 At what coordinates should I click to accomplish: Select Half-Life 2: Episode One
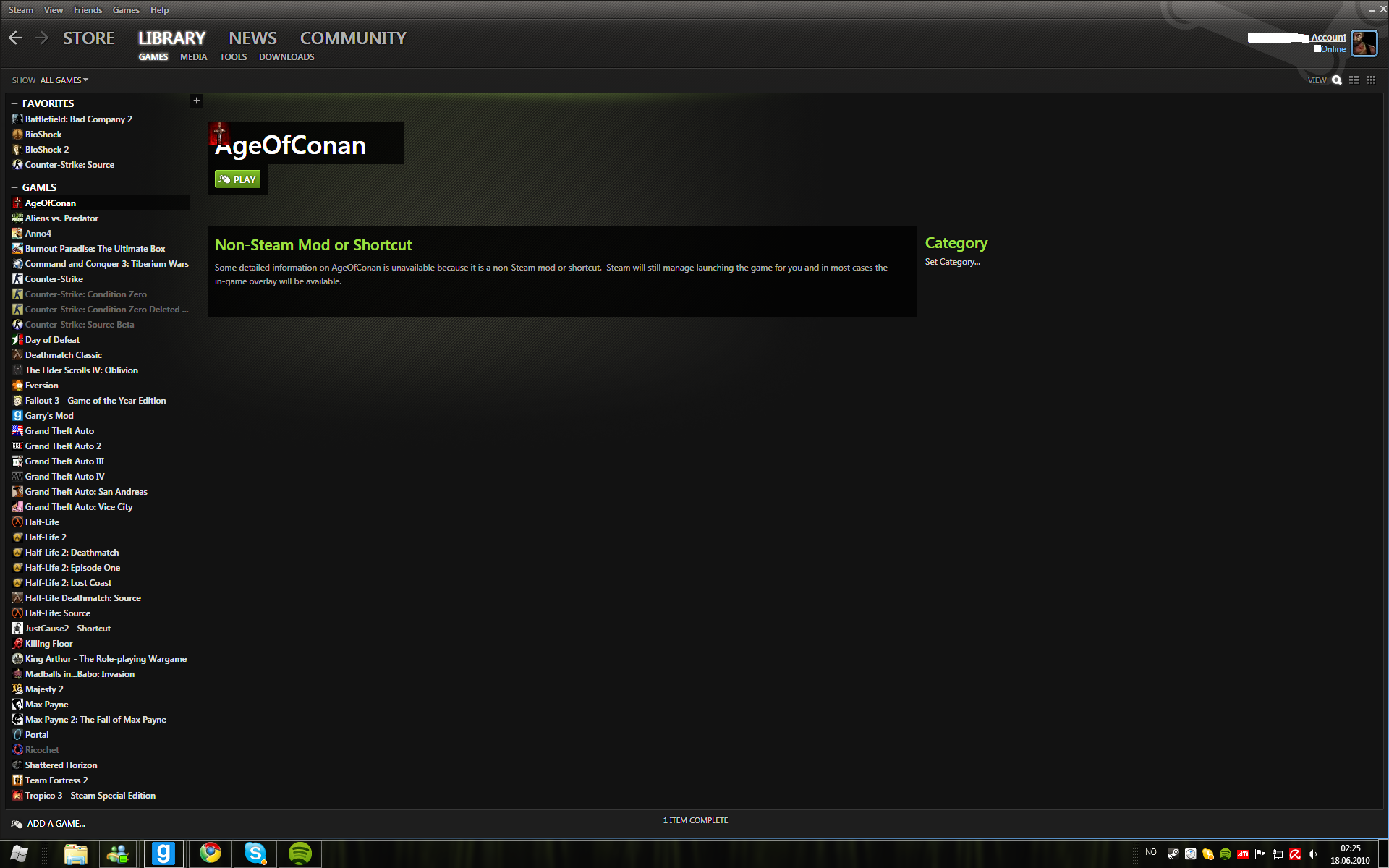(100, 568)
